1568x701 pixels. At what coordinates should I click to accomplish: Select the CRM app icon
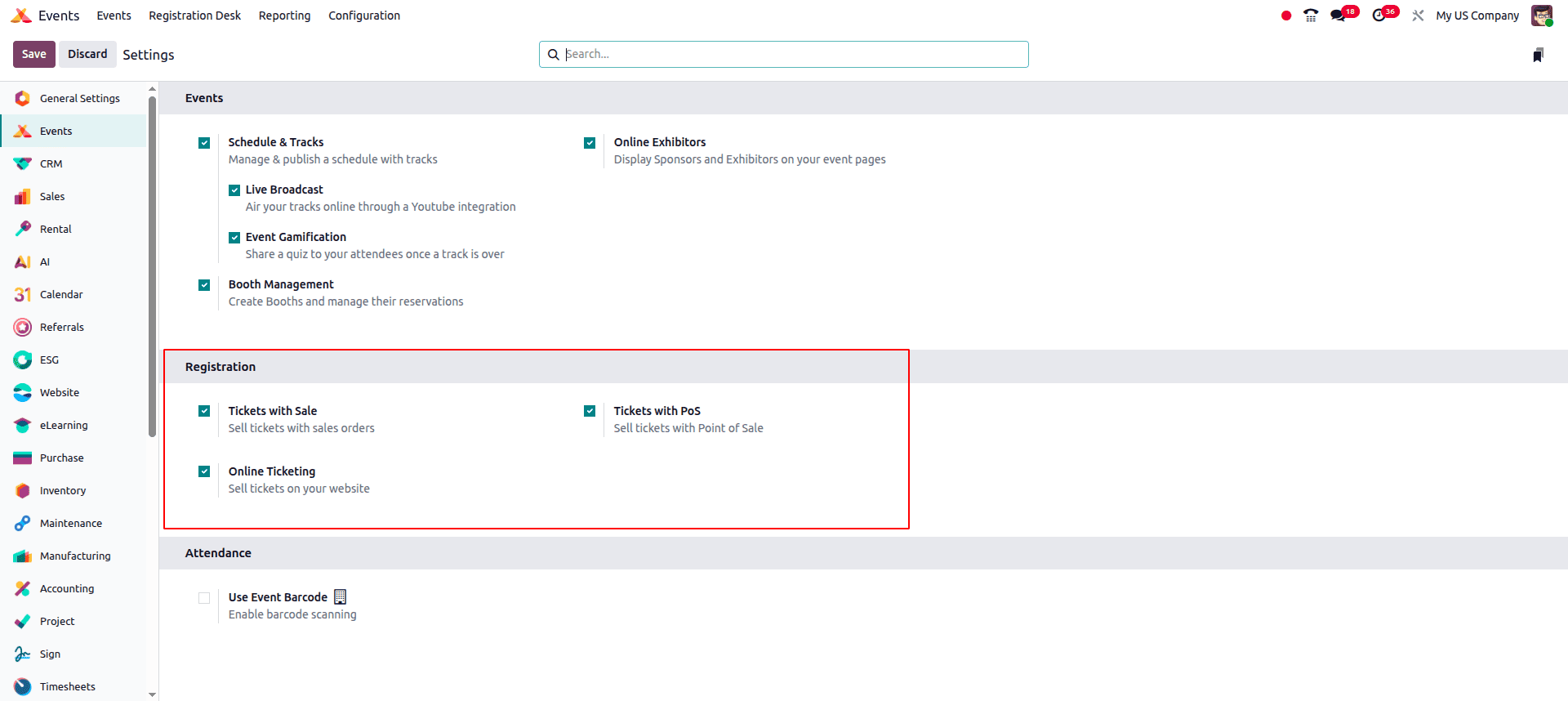(x=23, y=163)
